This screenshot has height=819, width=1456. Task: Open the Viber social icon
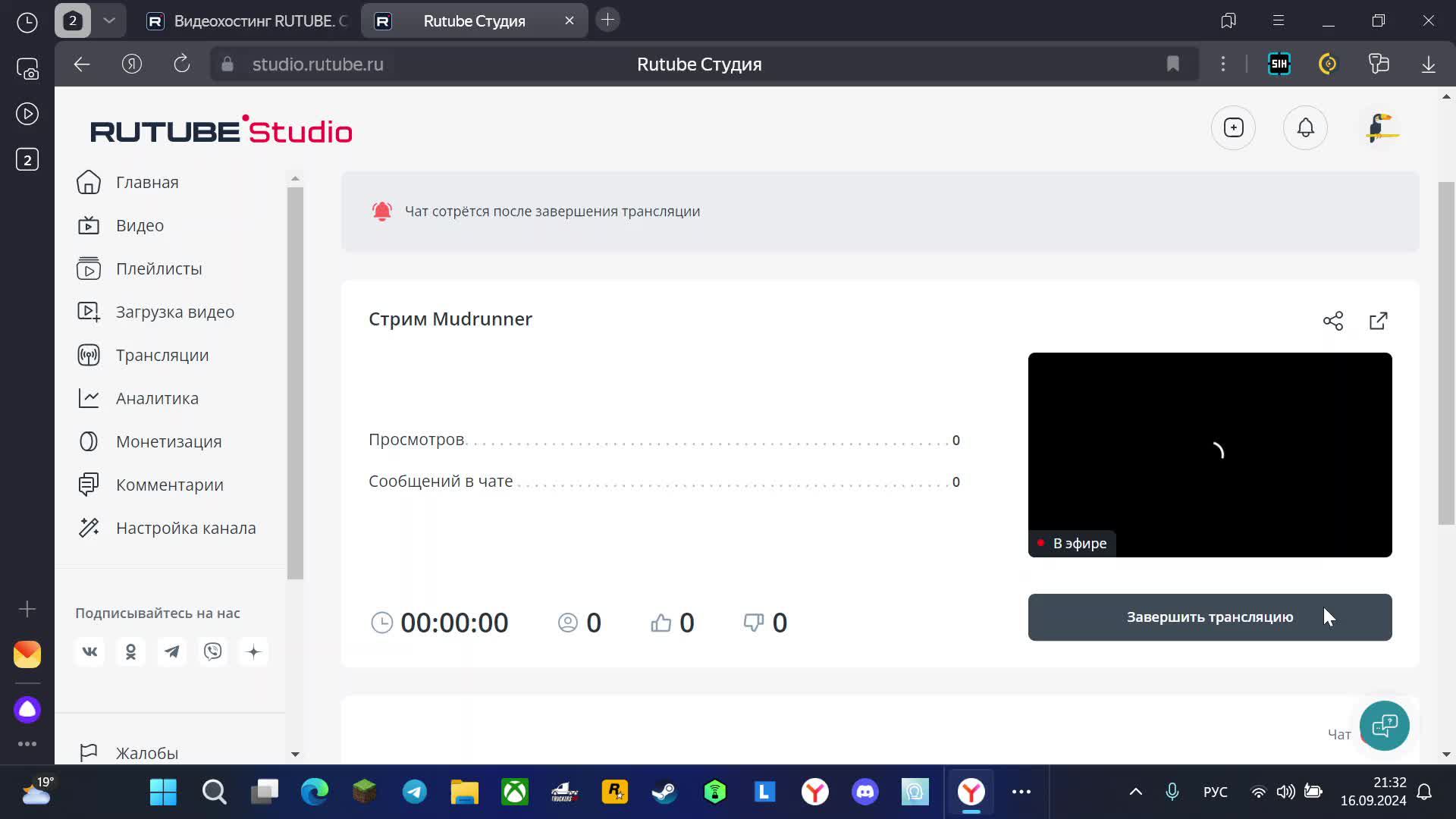tap(213, 651)
